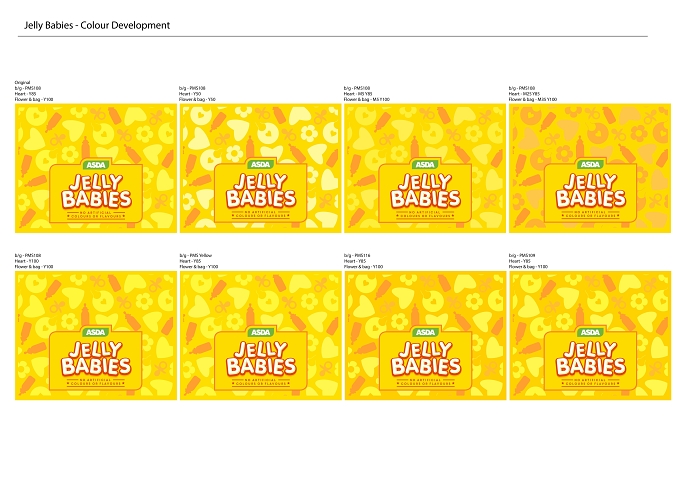680x481 pixels.
Task: Click the 'Flower & bag - M25 Y100' caption
Action: (533, 99)
